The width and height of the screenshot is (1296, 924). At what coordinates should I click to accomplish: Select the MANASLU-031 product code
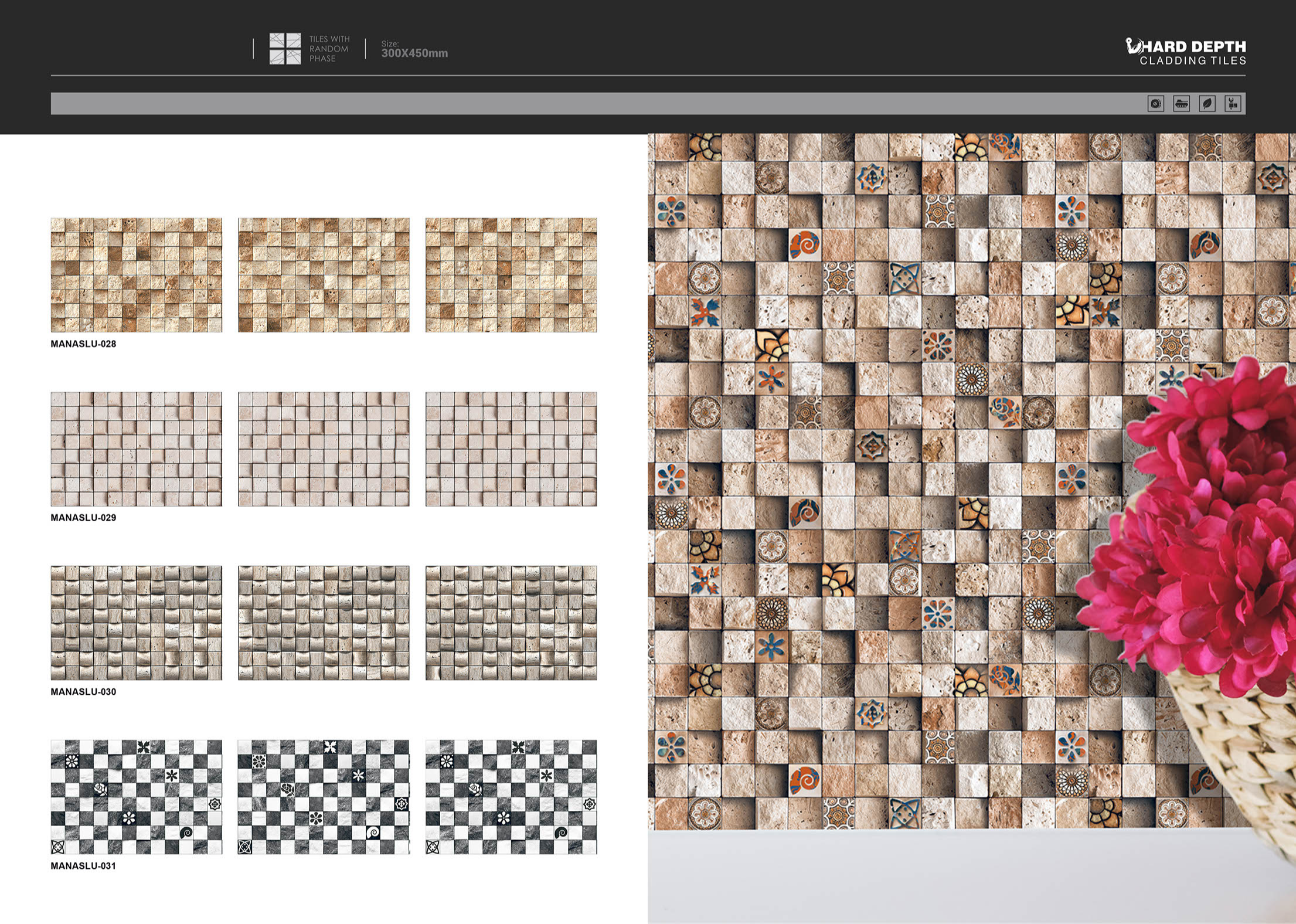click(83, 866)
